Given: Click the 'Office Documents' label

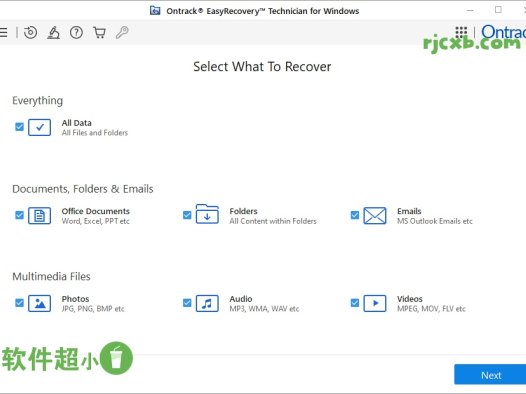Looking at the screenshot, I should coord(96,211).
